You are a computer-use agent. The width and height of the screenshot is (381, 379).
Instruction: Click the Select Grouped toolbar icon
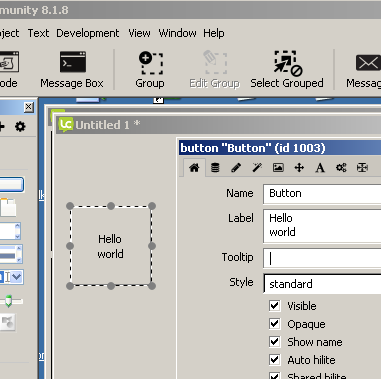pos(287,70)
